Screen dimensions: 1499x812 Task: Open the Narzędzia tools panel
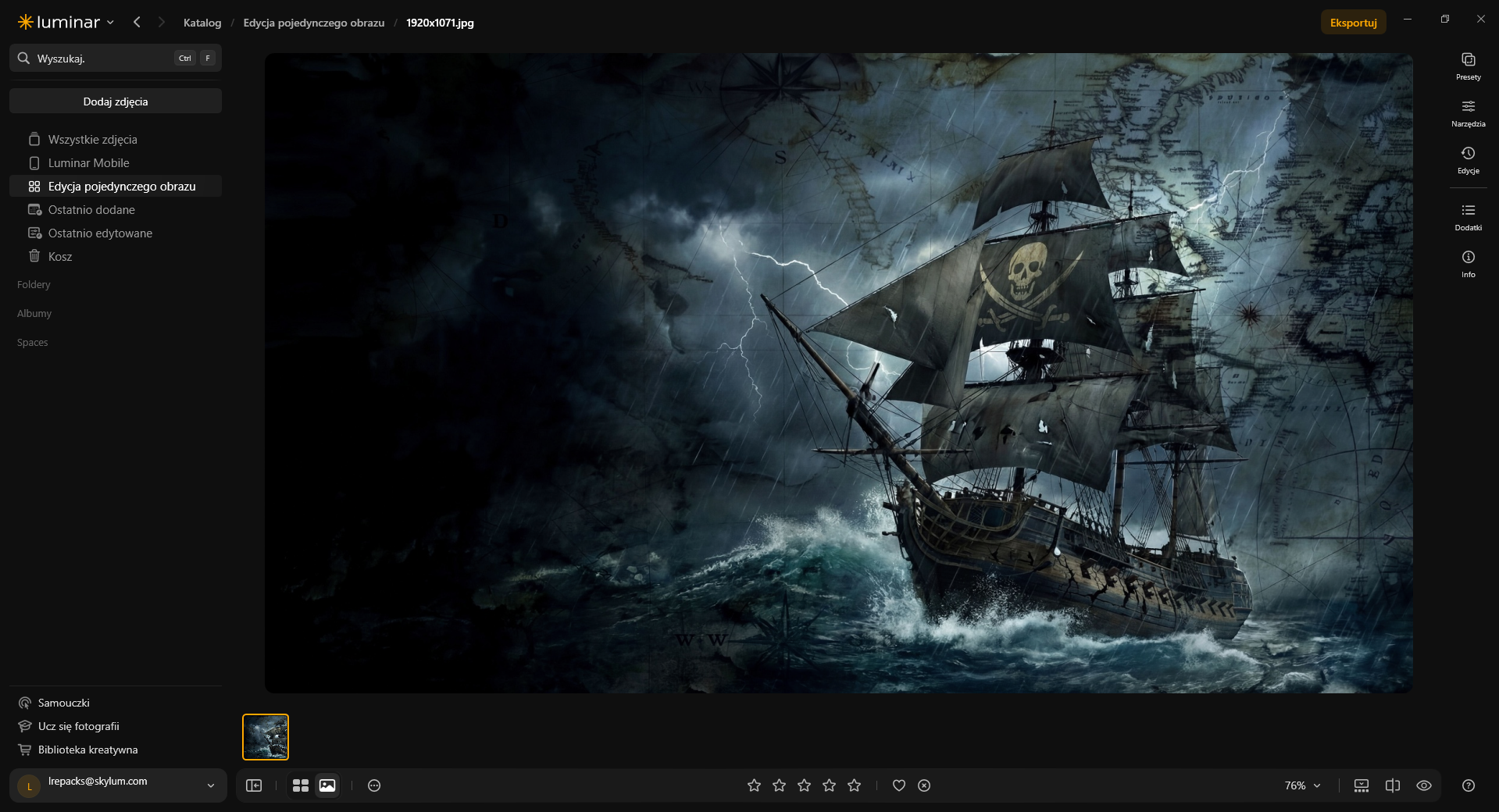[1468, 113]
